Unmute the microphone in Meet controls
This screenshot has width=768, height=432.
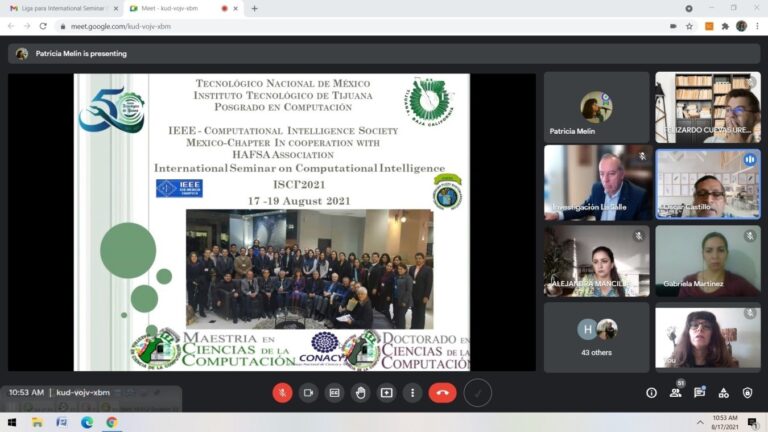282,393
